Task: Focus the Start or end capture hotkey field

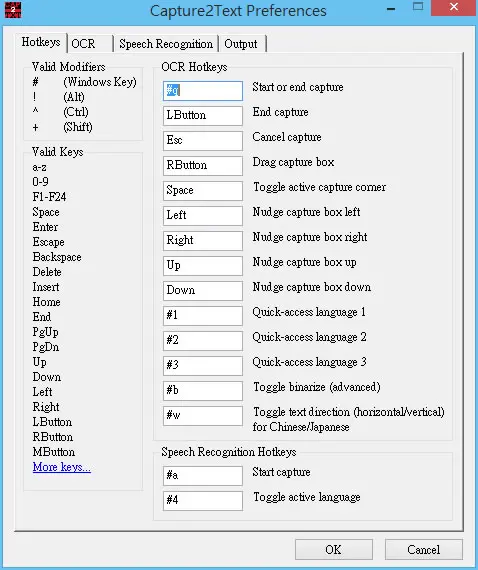Action: 203,91
